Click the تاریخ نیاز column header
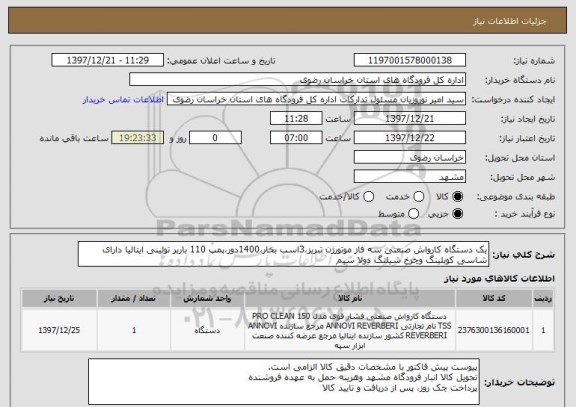Viewport: 576px width, 407px height. click(59, 298)
